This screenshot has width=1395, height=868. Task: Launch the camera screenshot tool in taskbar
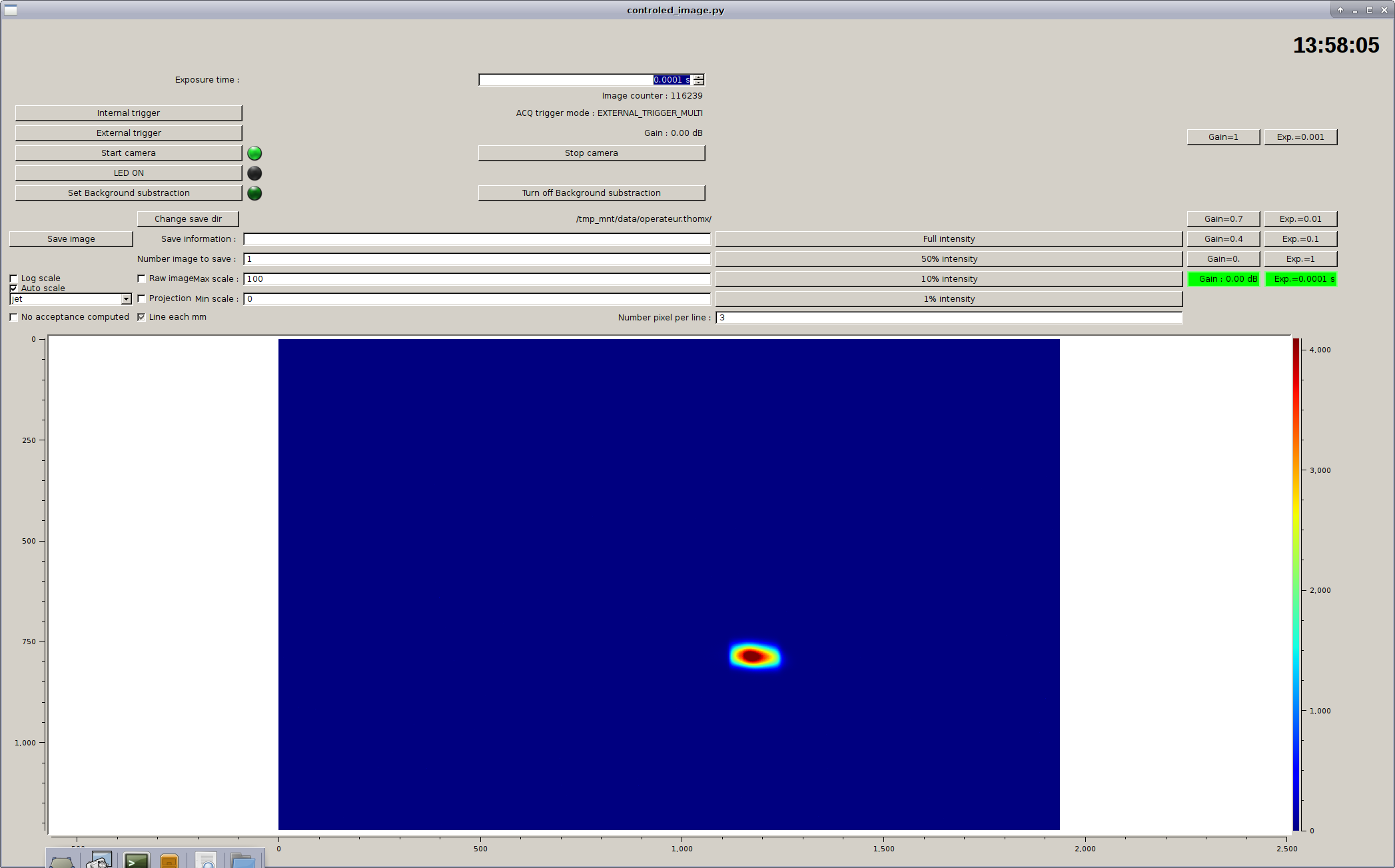click(x=99, y=861)
